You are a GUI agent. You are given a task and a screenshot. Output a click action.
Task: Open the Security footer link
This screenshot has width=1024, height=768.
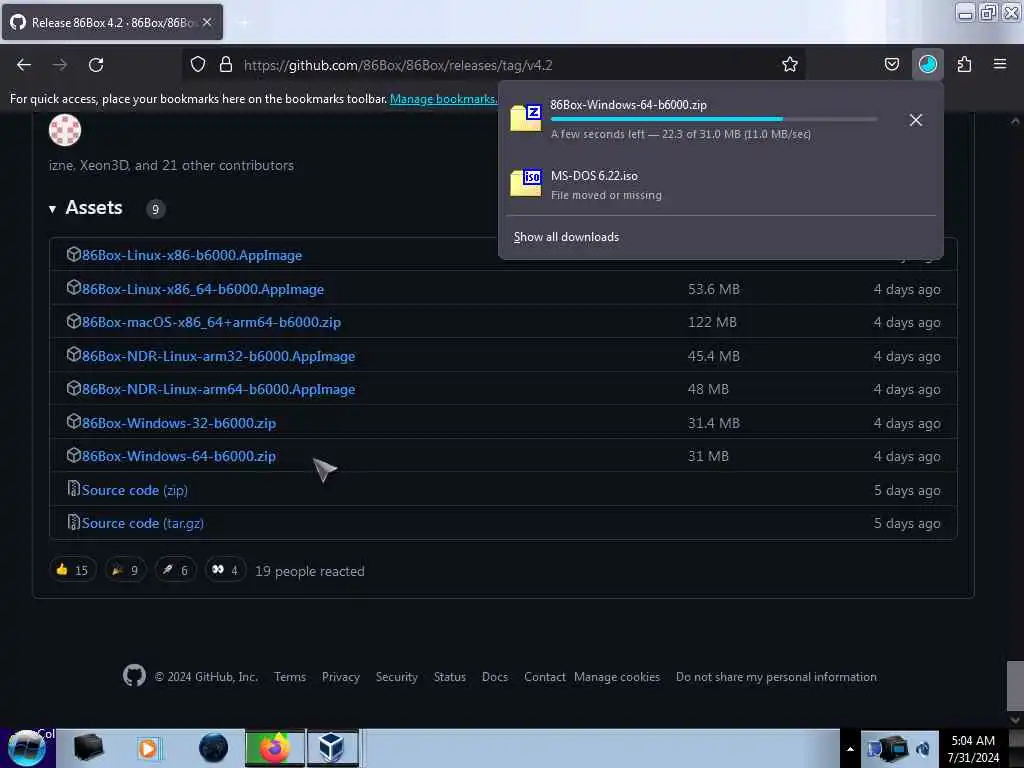tap(396, 677)
